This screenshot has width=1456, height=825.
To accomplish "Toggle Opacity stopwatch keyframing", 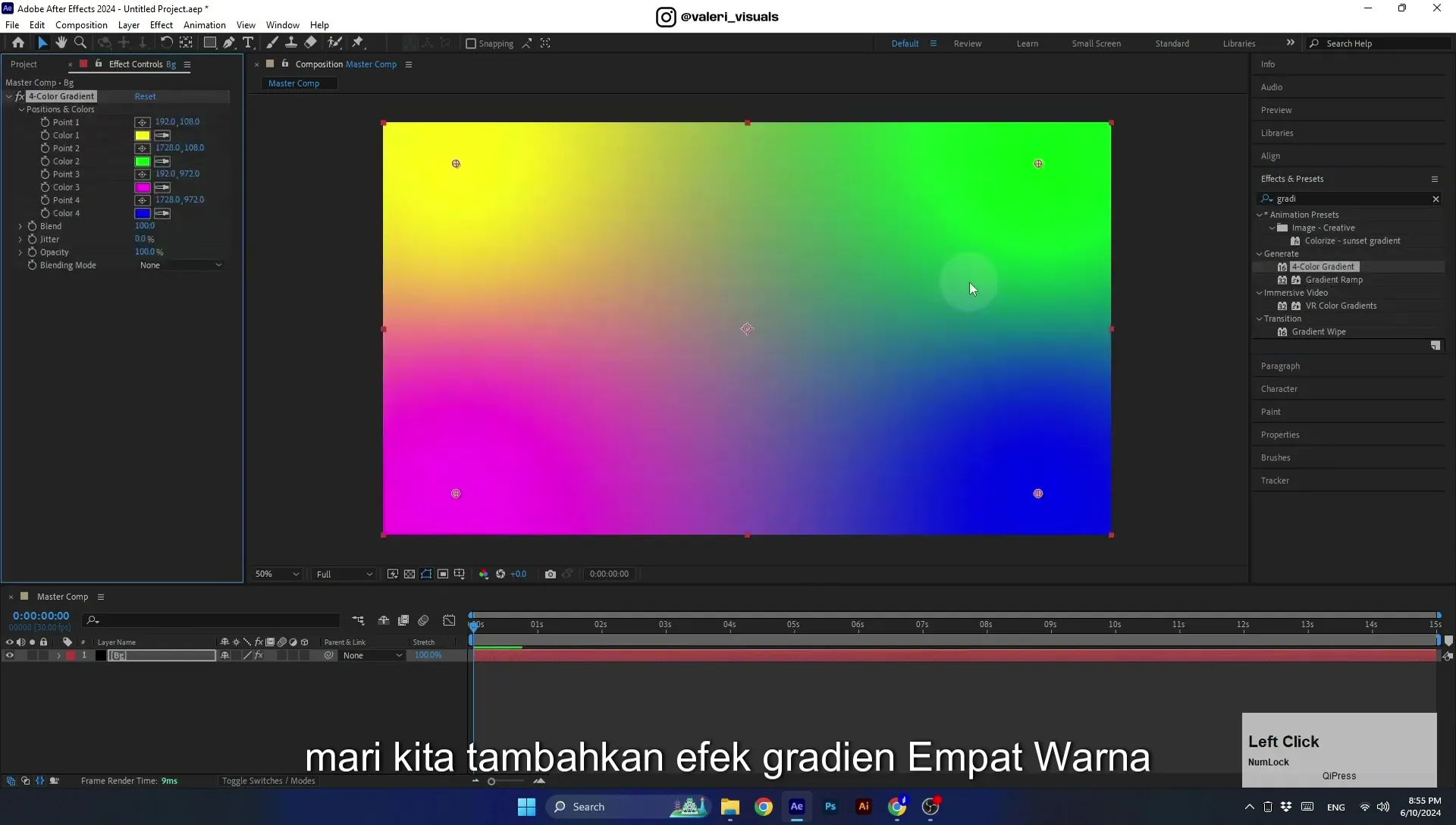I will (x=32, y=252).
